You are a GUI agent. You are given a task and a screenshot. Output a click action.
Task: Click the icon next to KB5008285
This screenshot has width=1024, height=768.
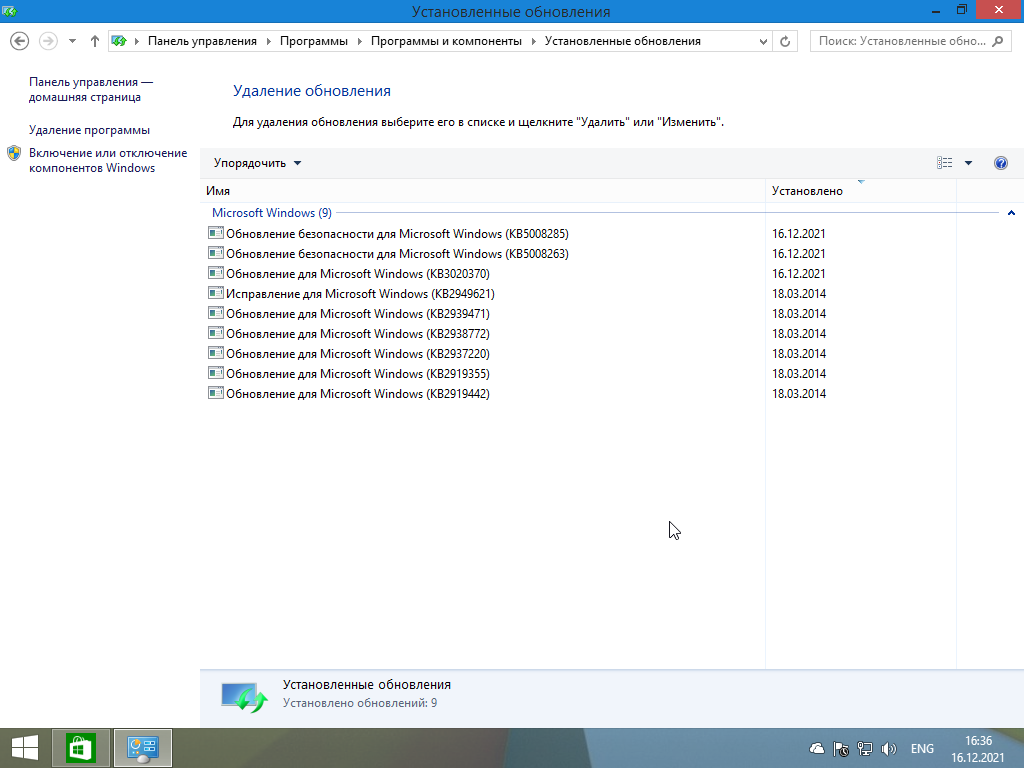216,233
